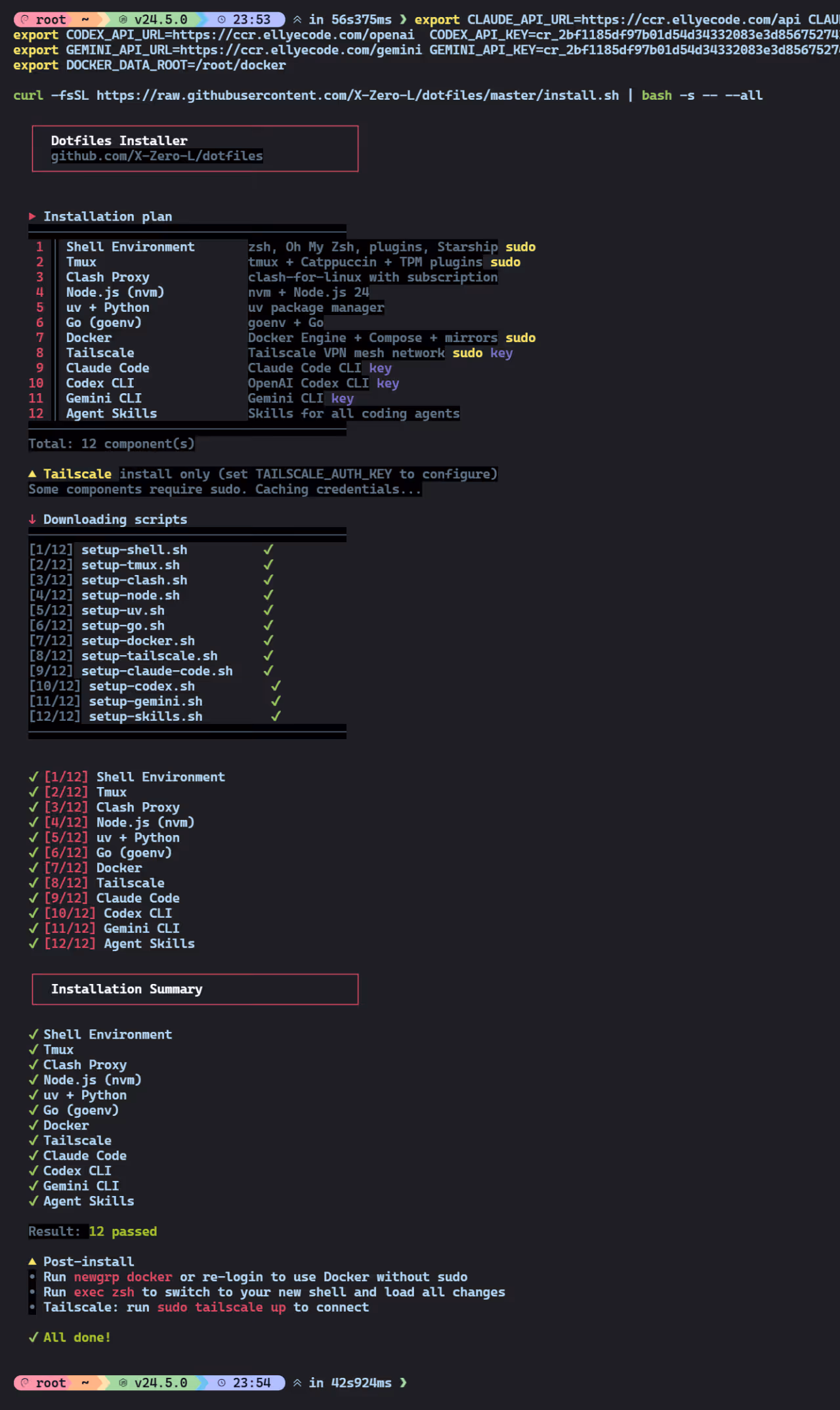Click the green prompt chevron after 'in 56s375ms'
The image size is (840, 1410).
403,20
